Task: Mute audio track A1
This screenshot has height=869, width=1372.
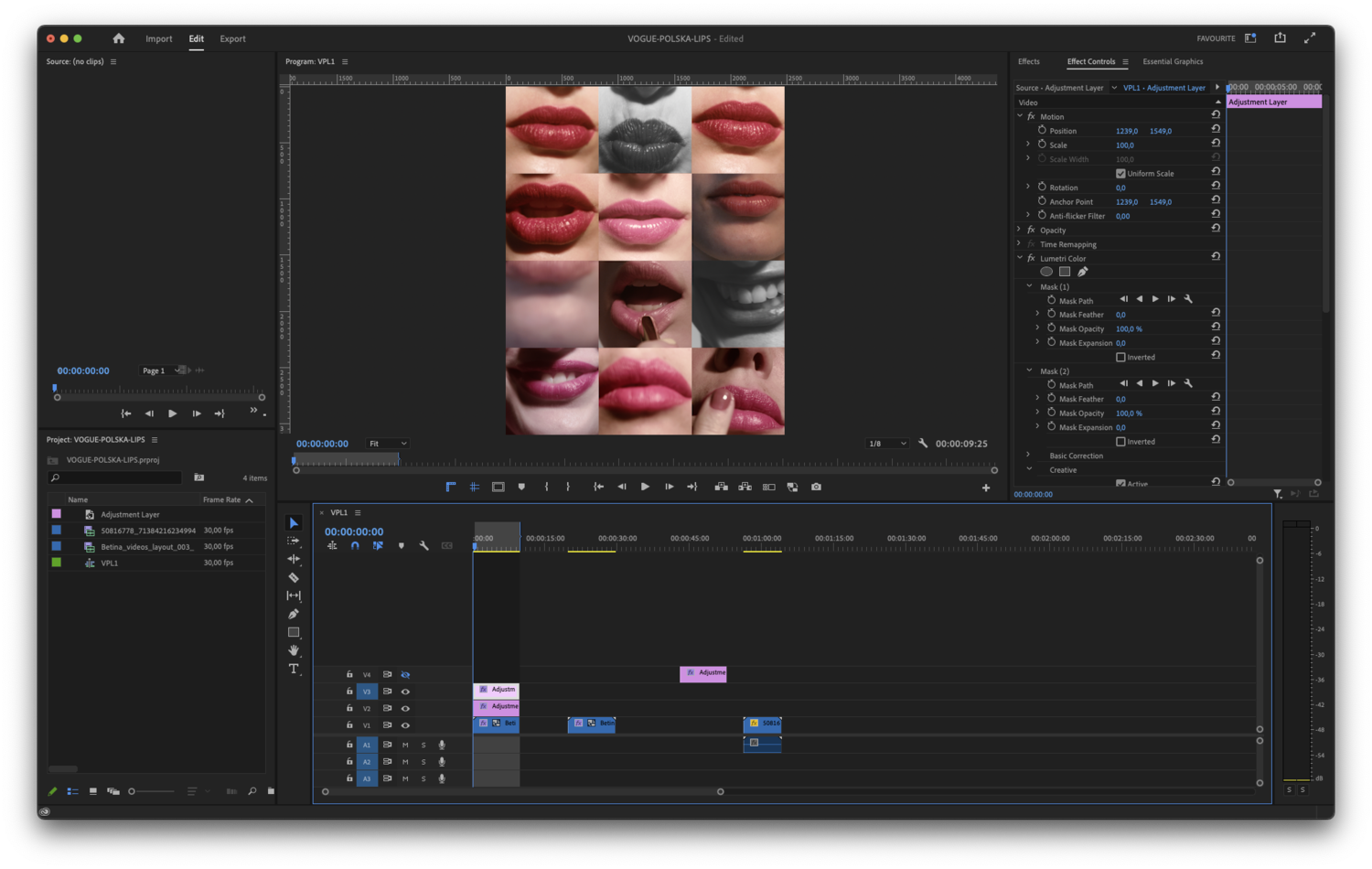Action: [405, 745]
